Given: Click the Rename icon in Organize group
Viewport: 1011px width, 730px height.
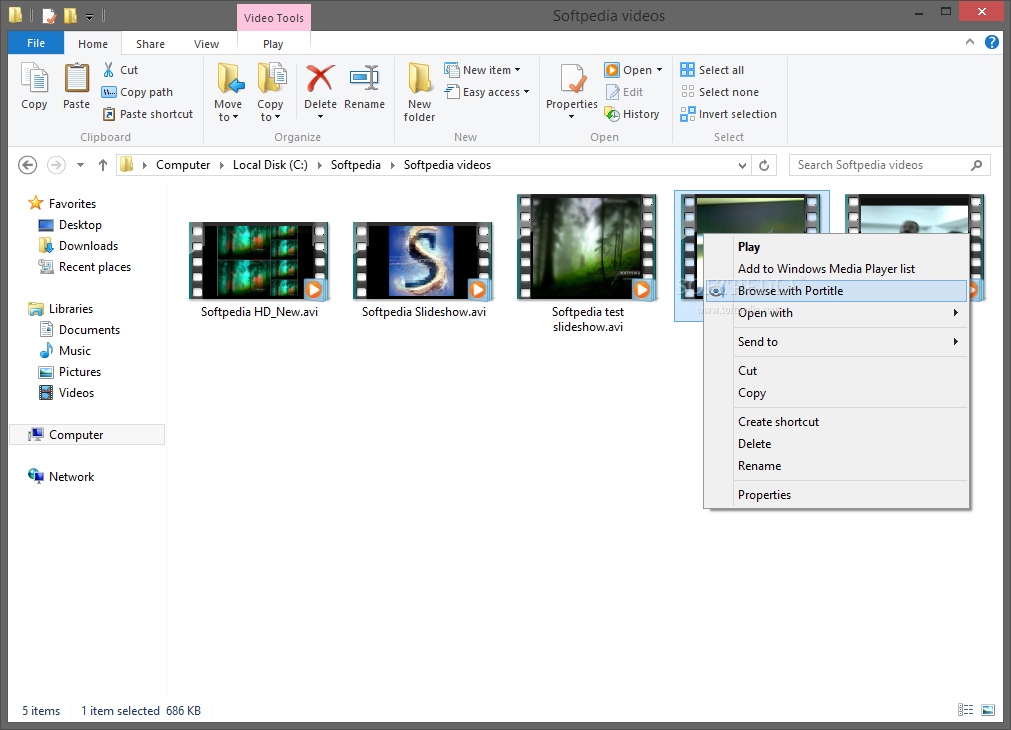Looking at the screenshot, I should [364, 79].
